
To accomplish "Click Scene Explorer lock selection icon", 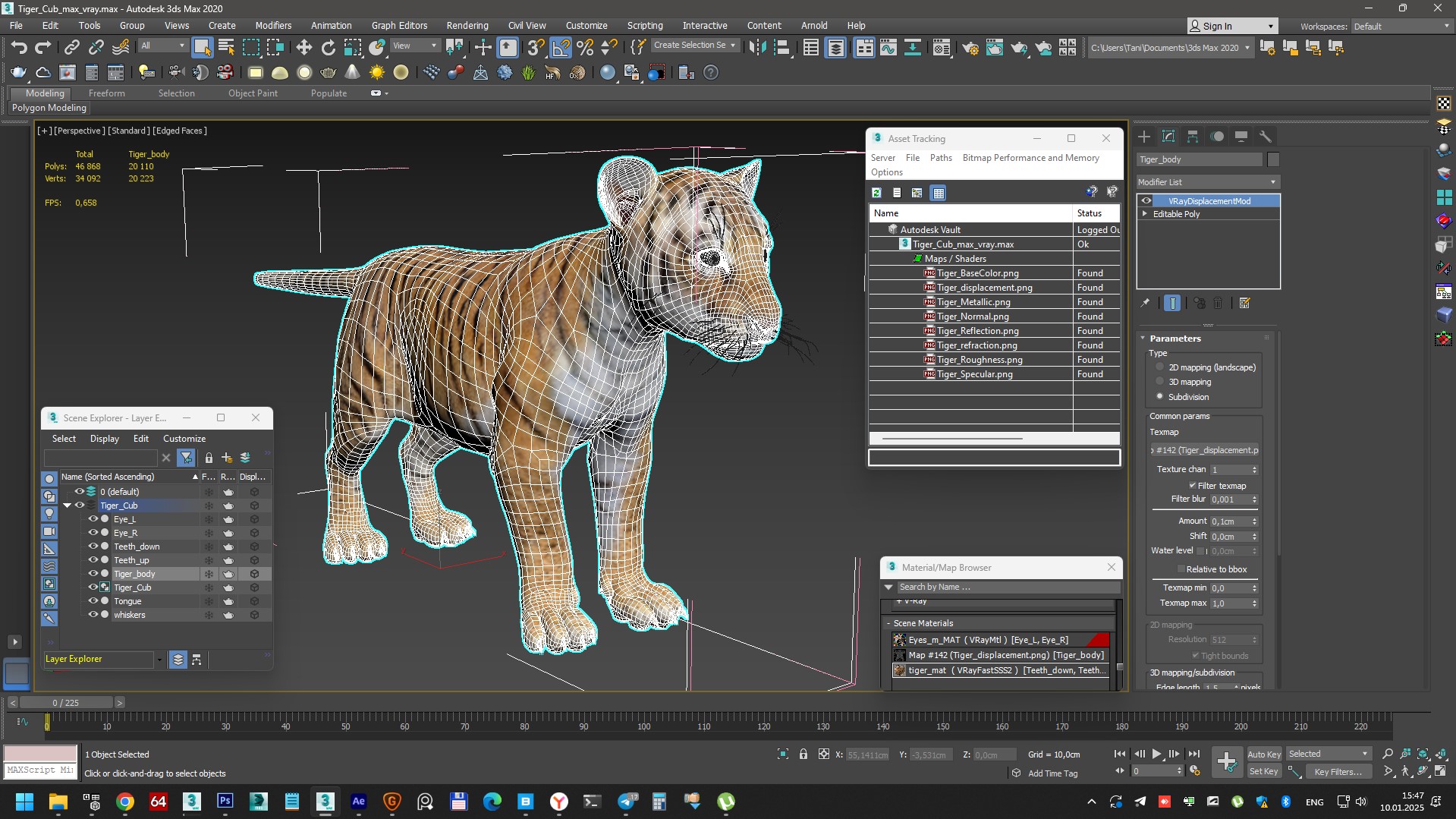I will 209,458.
